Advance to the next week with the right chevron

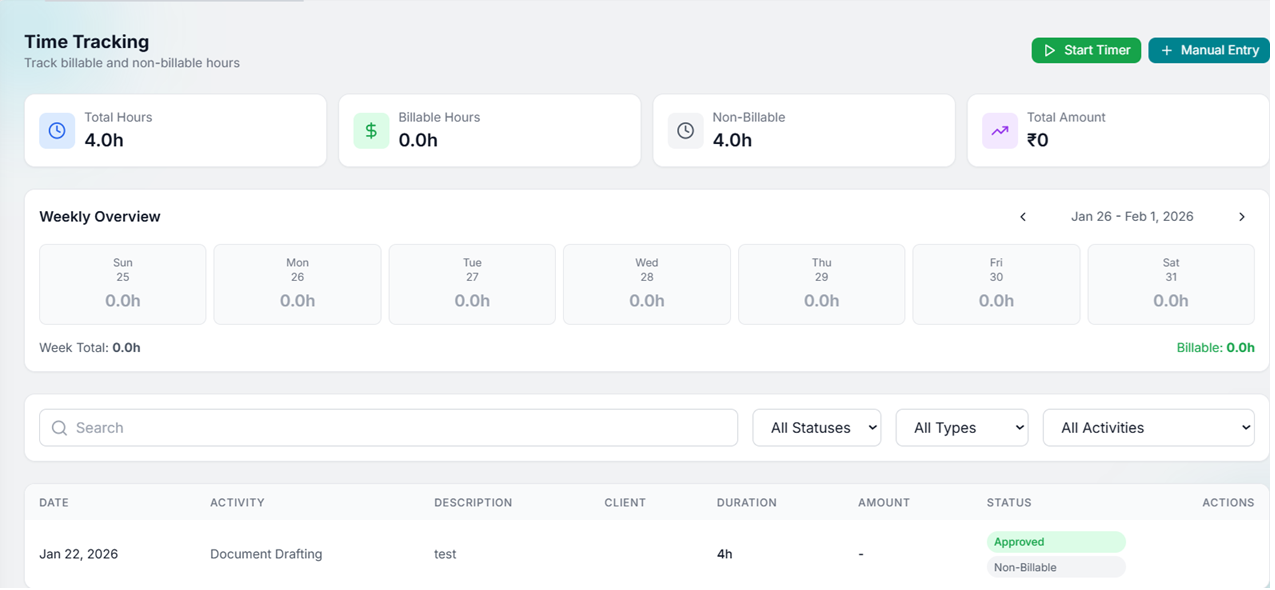point(1242,217)
